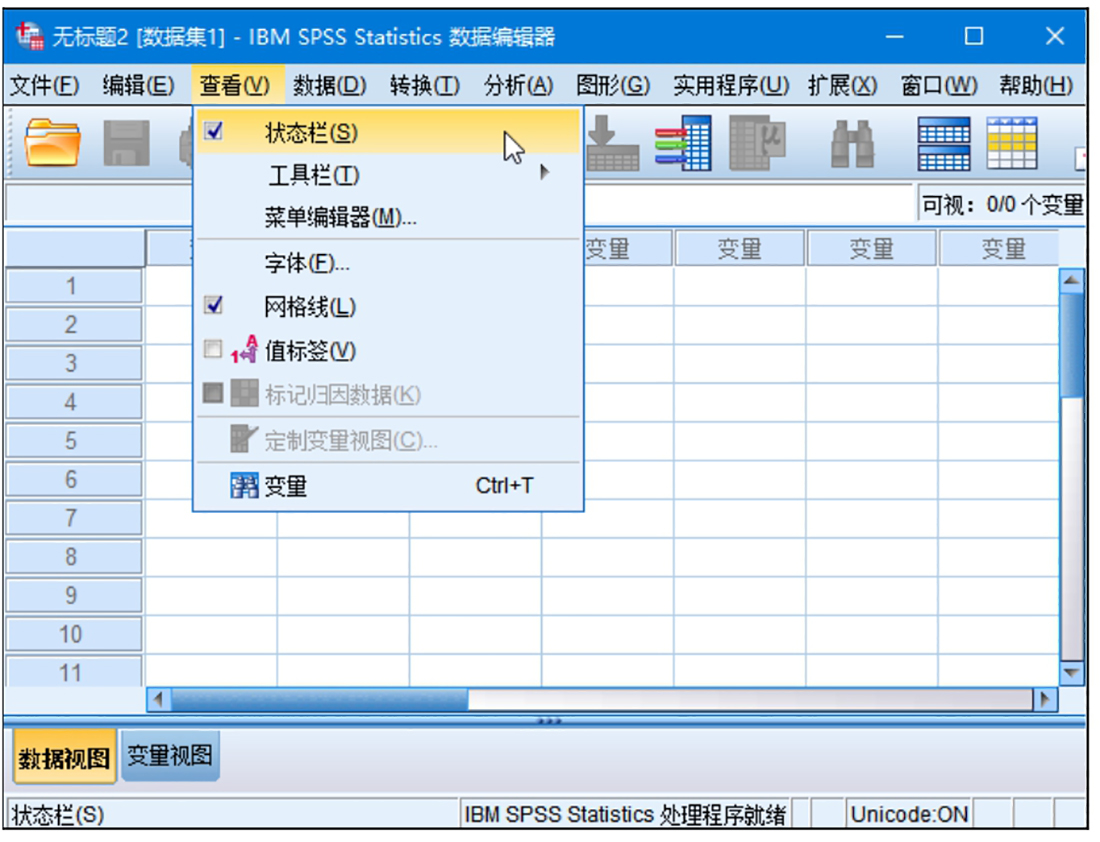This screenshot has width=1100, height=842.
Task: Click the pane splitter dots handle
Action: 549,721
